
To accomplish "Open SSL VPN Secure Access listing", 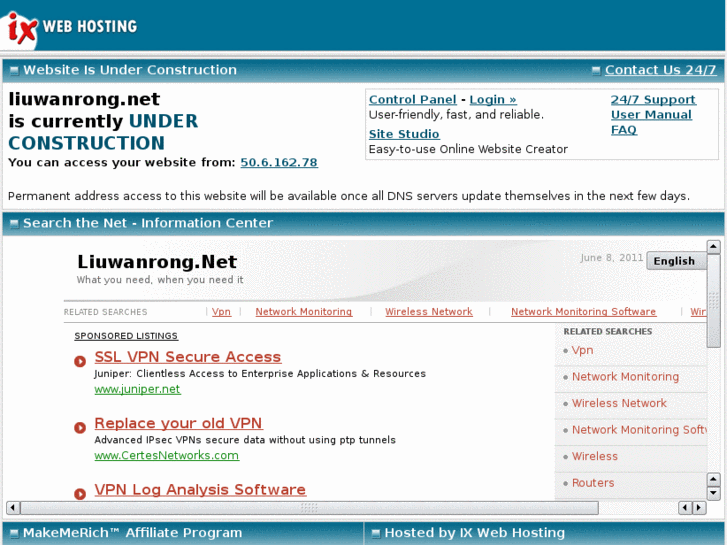I will (188, 357).
